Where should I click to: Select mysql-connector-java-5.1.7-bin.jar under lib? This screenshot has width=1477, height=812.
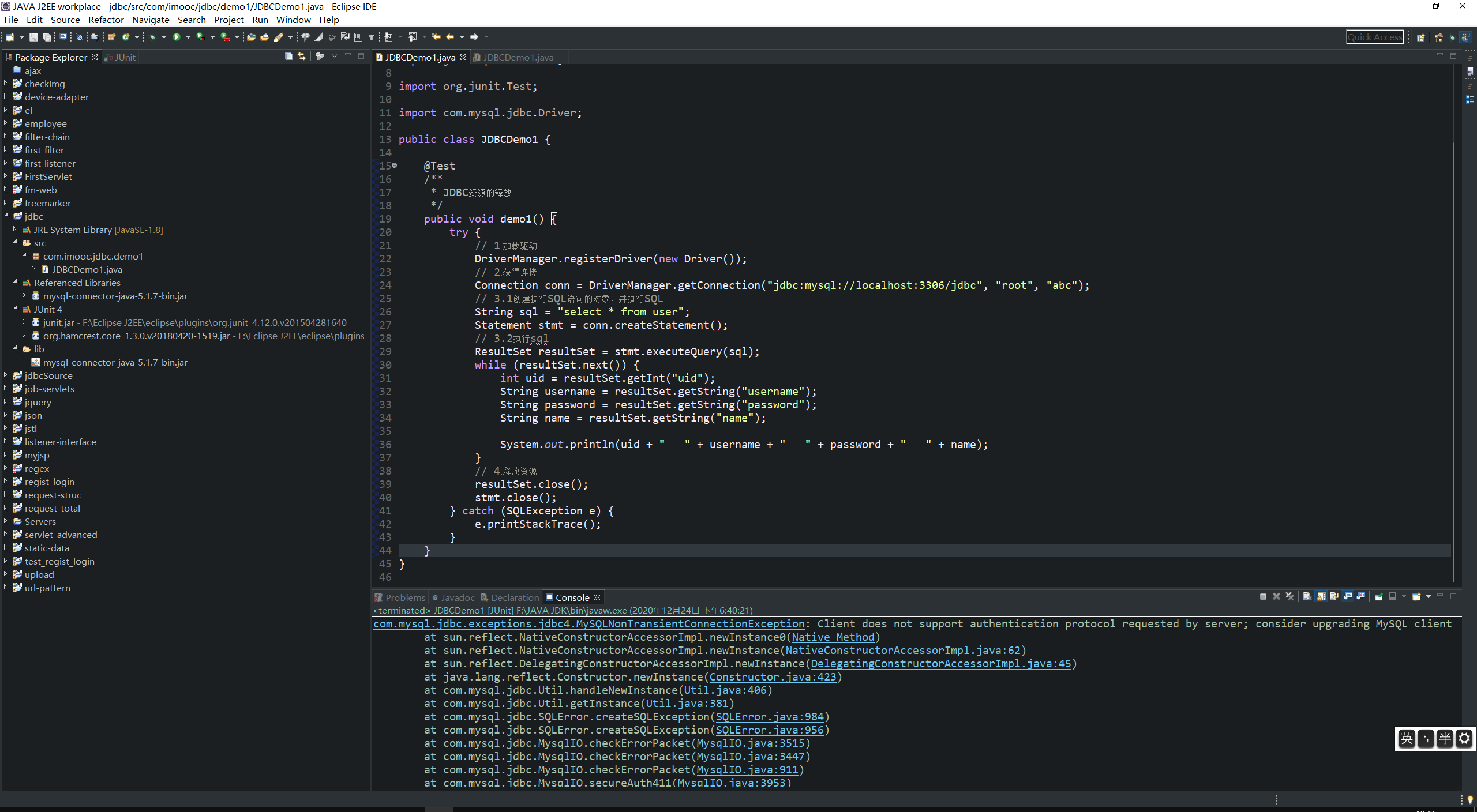(x=115, y=362)
